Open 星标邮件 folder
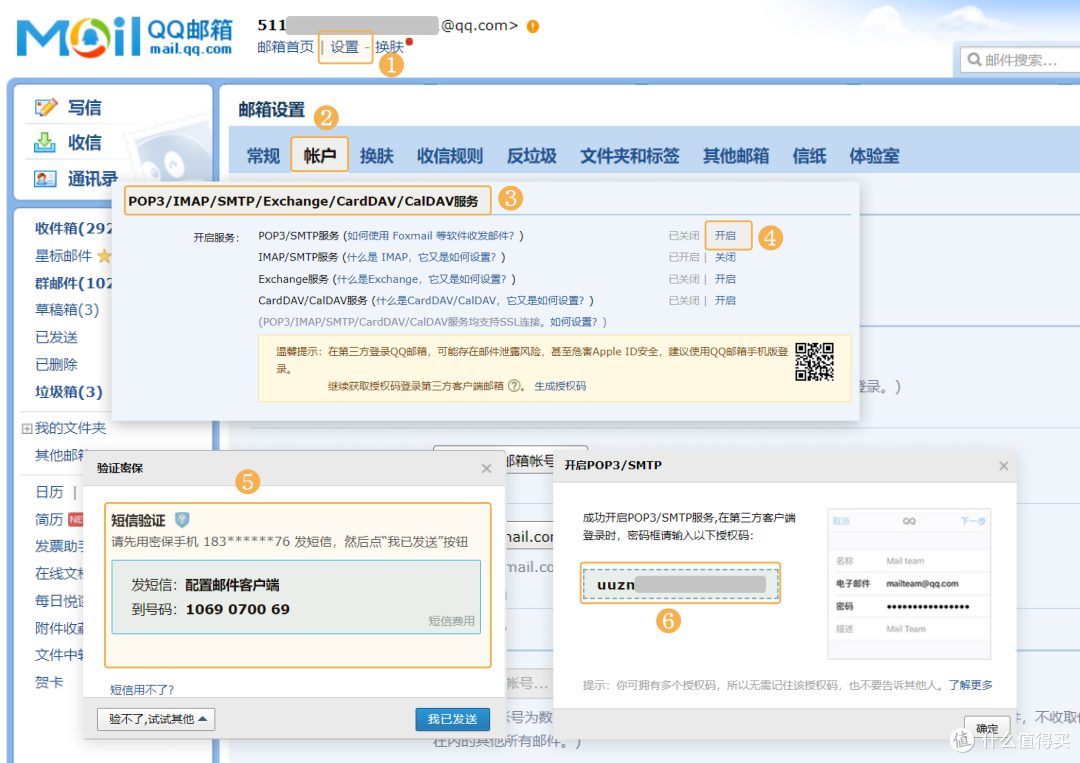The image size is (1080, 763). [x=63, y=256]
